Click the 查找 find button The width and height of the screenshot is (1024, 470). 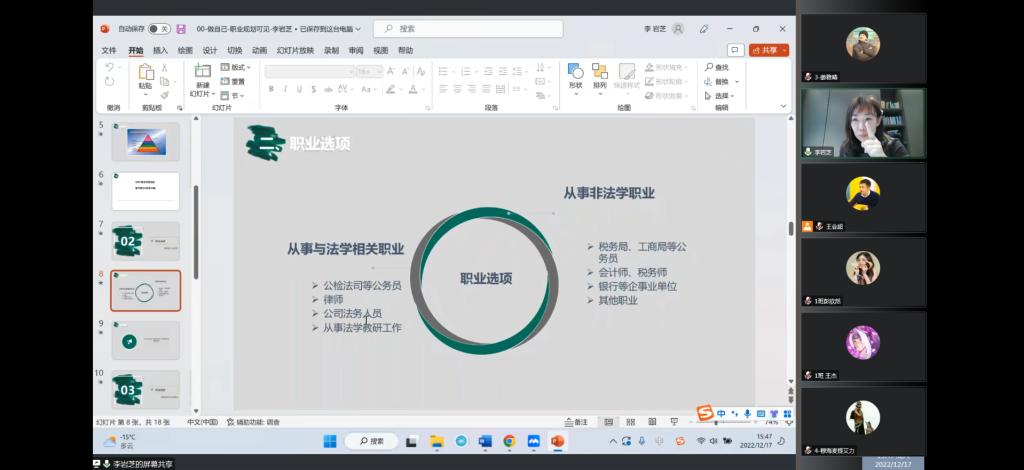coord(717,67)
